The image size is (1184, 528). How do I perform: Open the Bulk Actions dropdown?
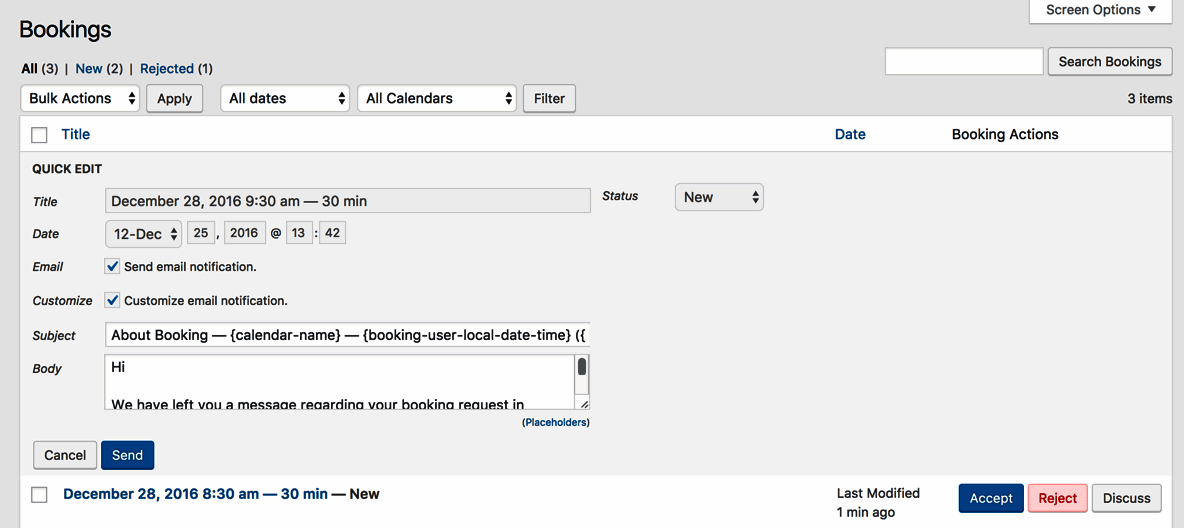80,98
